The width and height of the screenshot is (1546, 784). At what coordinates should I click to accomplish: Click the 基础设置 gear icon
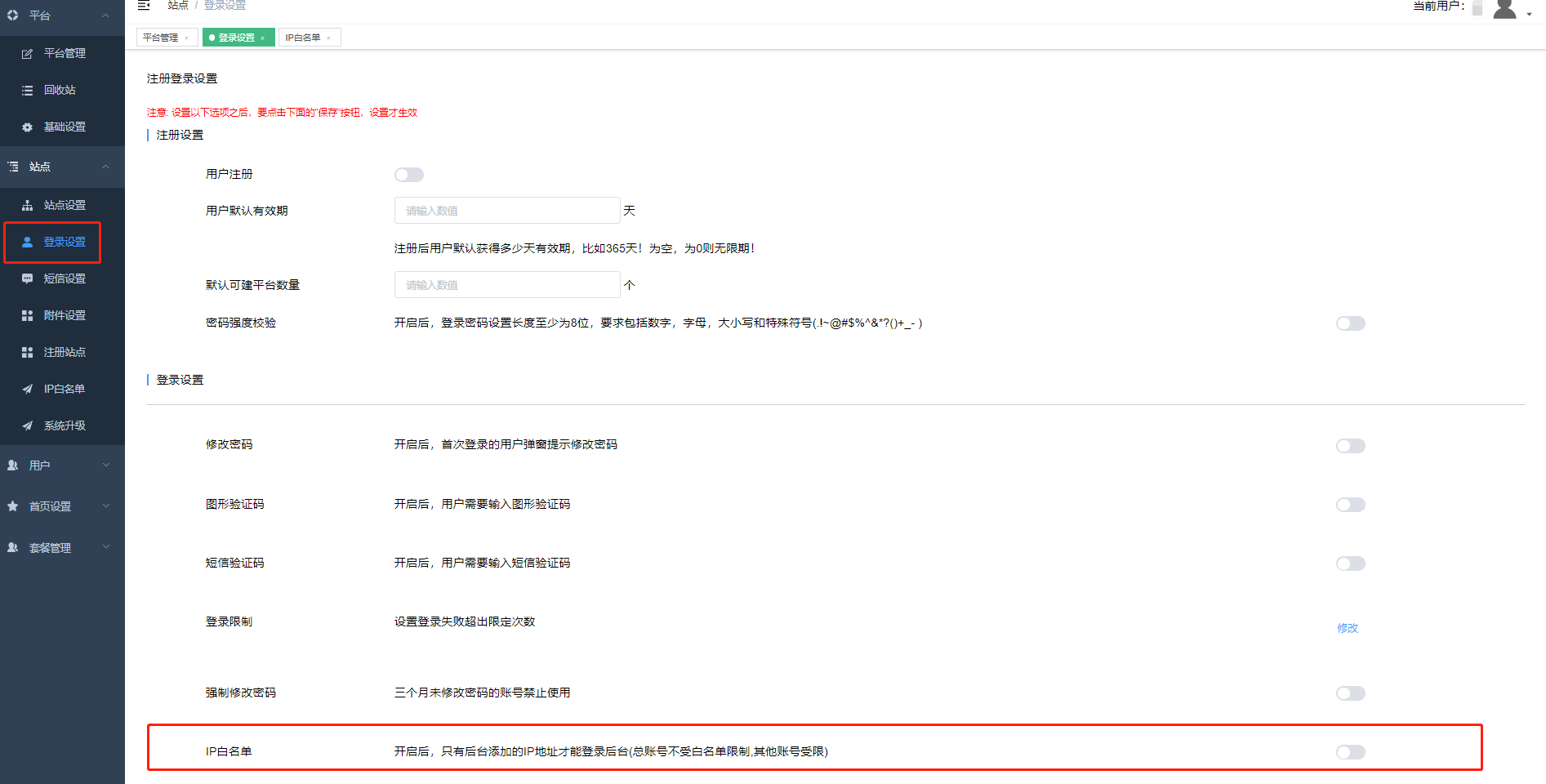tap(27, 127)
